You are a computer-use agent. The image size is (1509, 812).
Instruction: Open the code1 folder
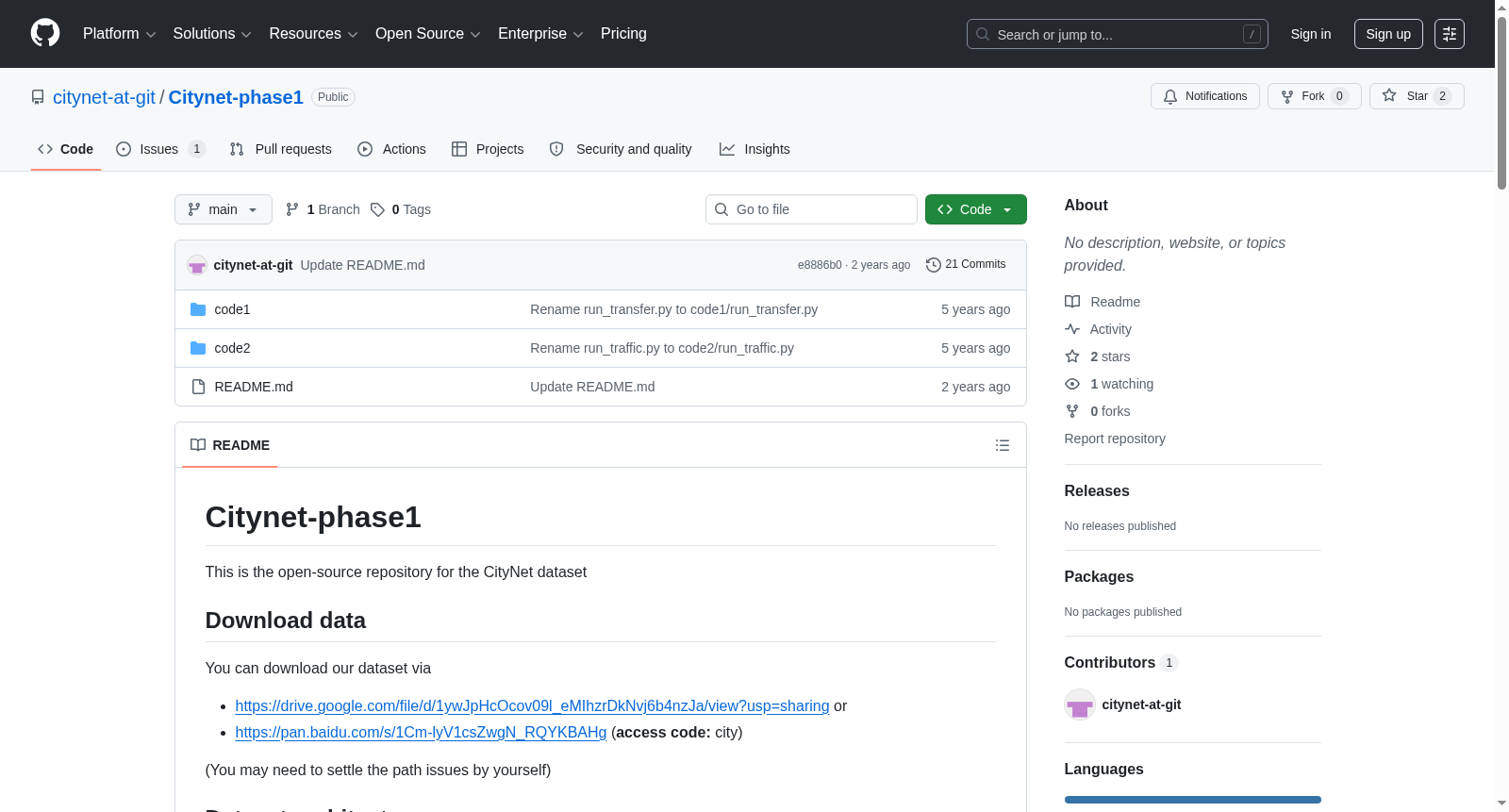coord(232,309)
